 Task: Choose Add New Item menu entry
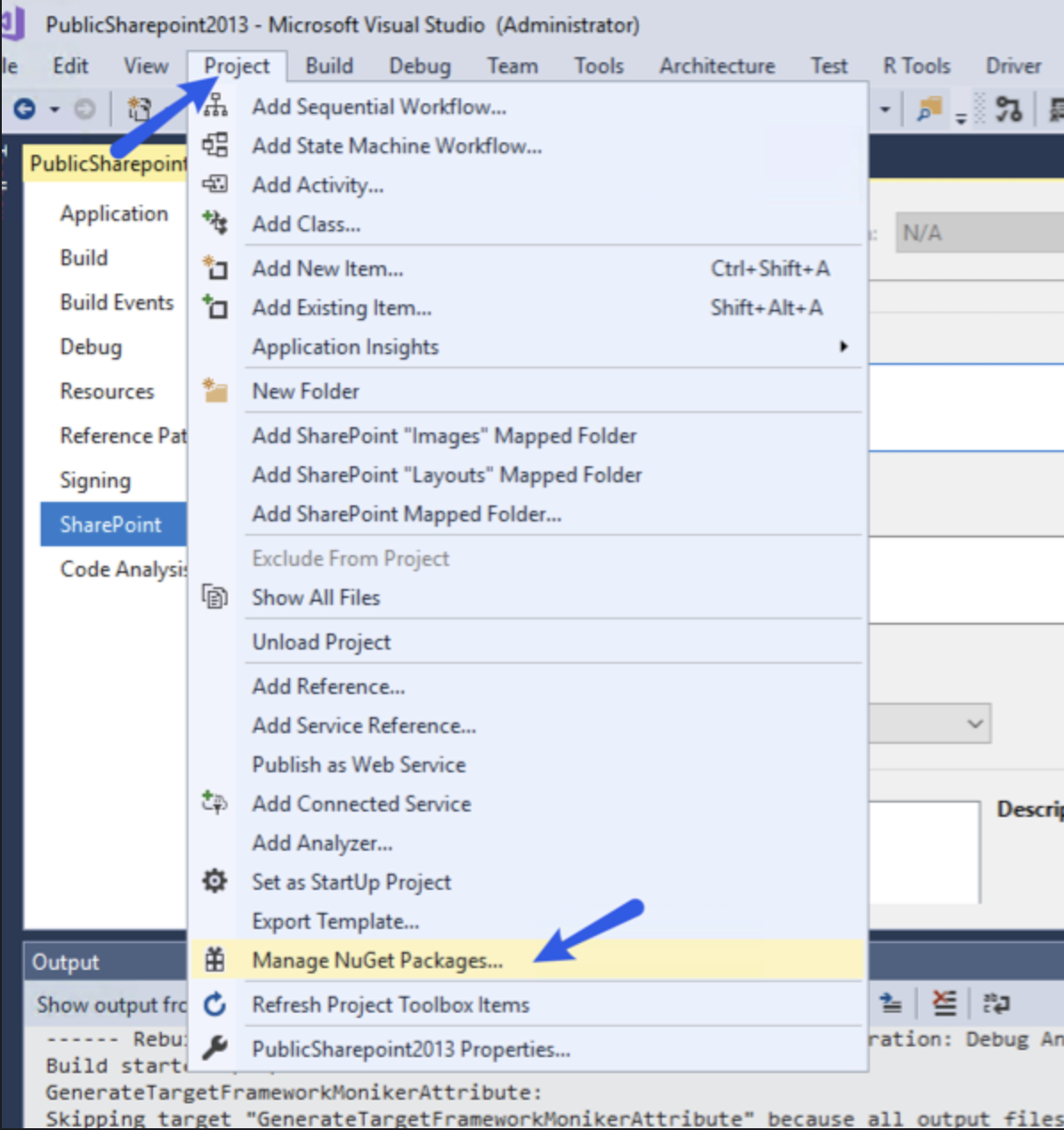tap(528, 268)
